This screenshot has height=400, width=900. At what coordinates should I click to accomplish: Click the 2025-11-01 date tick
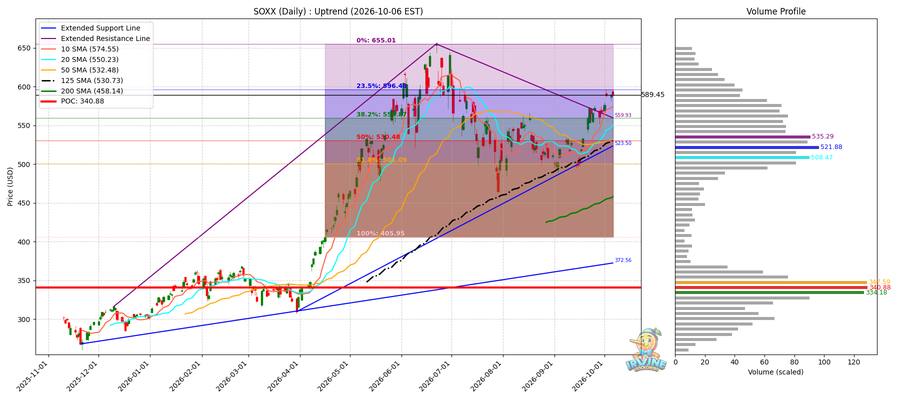pos(34,375)
